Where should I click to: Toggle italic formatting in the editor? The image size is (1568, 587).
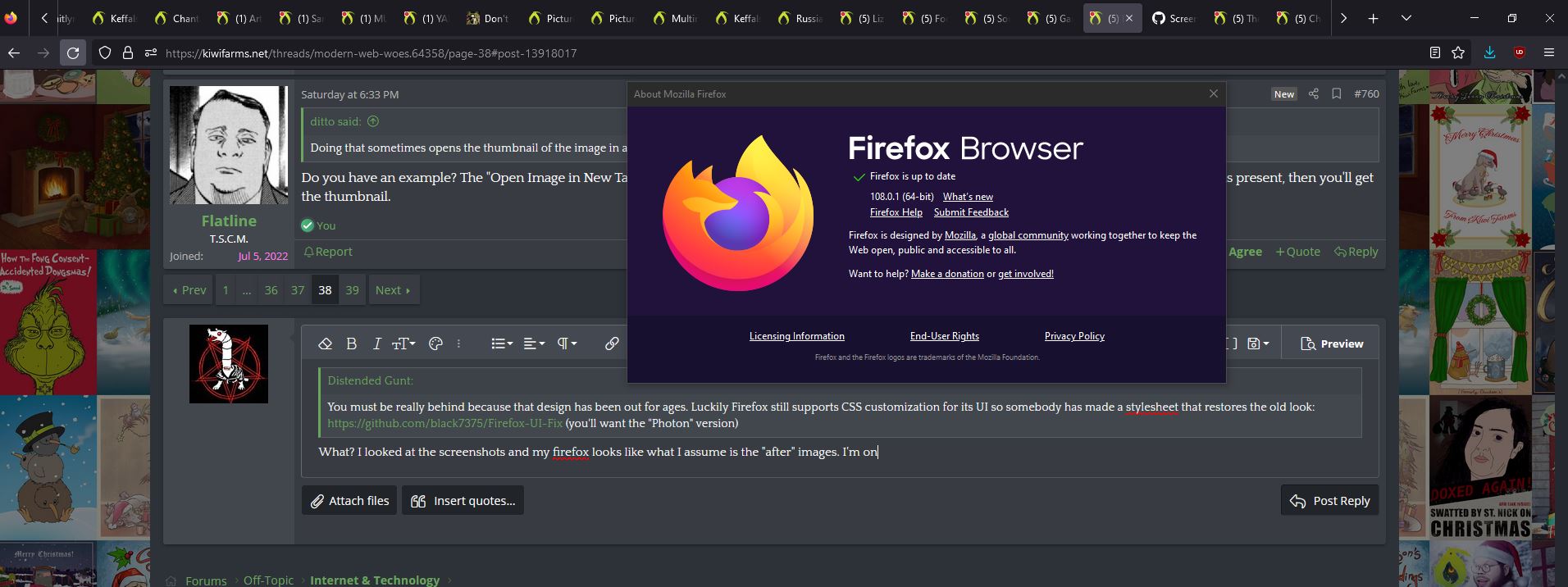(x=376, y=344)
